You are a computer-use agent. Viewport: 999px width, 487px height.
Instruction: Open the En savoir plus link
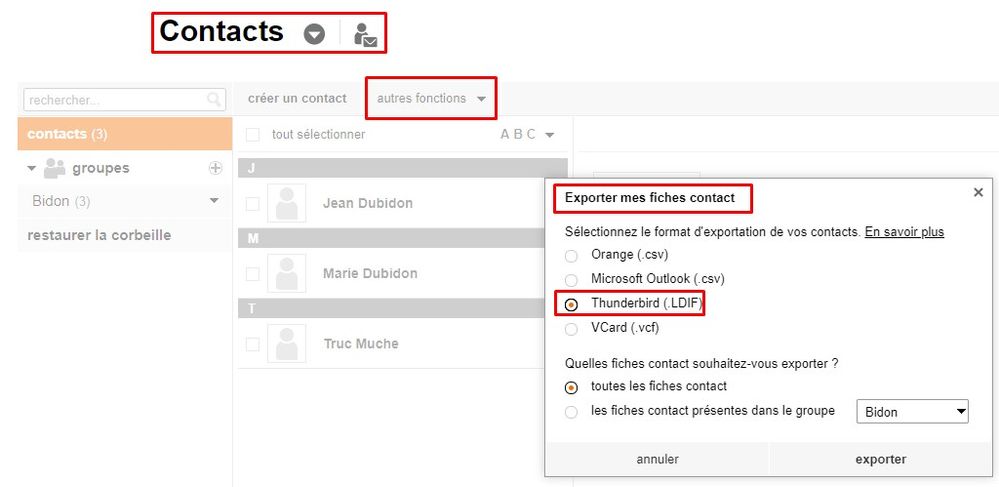tap(904, 232)
